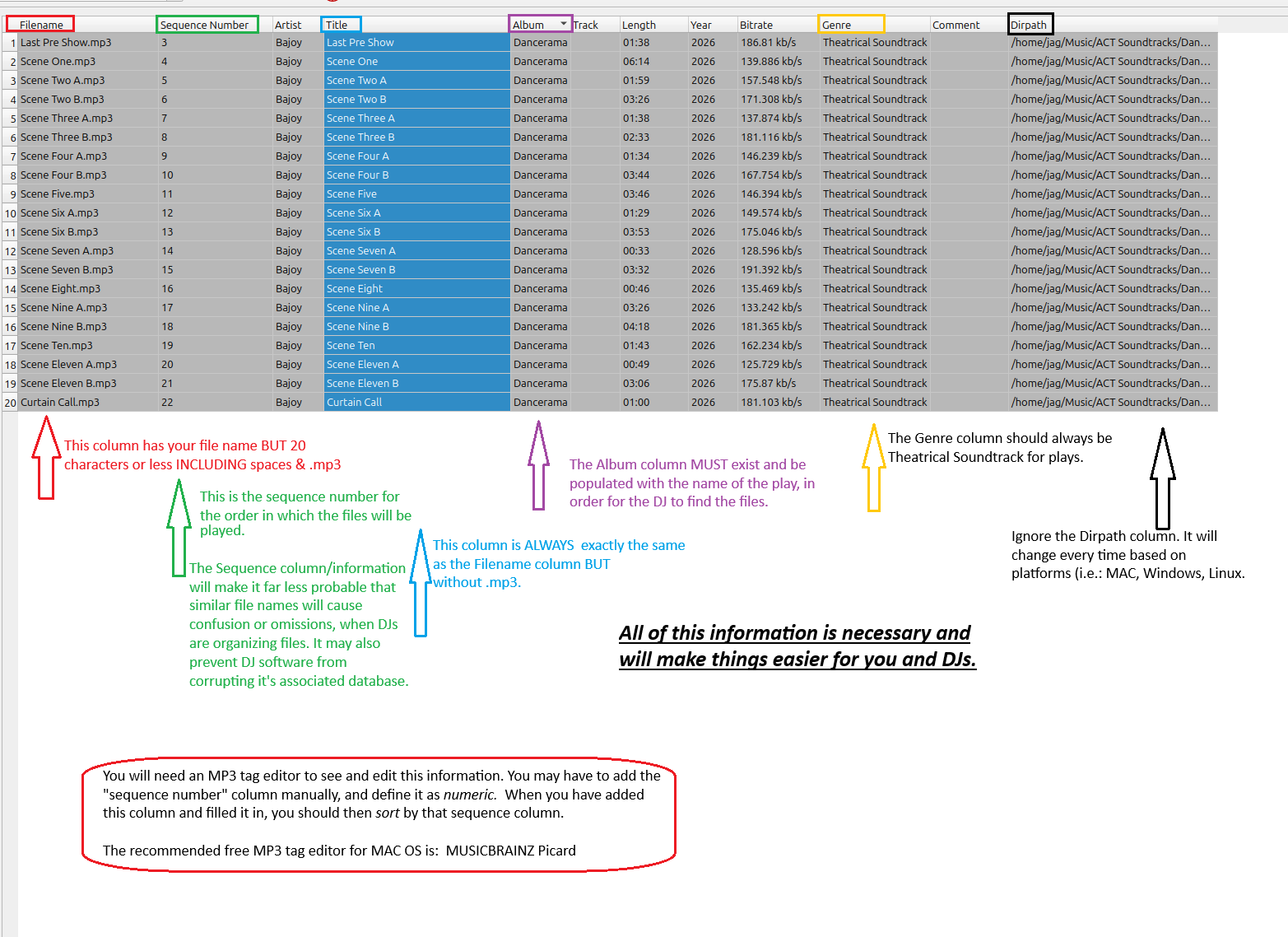Select the file Last Pre Show.mp3
The height and width of the screenshot is (937, 1288).
(66, 42)
